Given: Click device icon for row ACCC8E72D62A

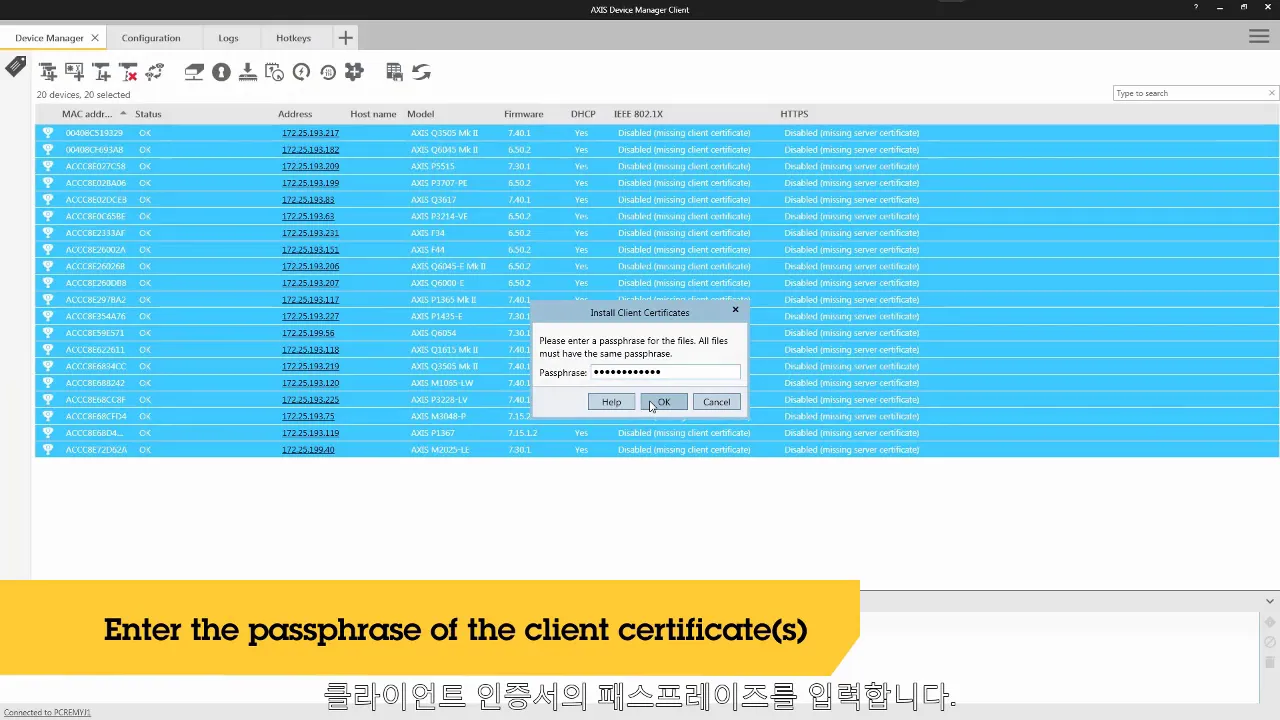Looking at the screenshot, I should [x=47, y=450].
